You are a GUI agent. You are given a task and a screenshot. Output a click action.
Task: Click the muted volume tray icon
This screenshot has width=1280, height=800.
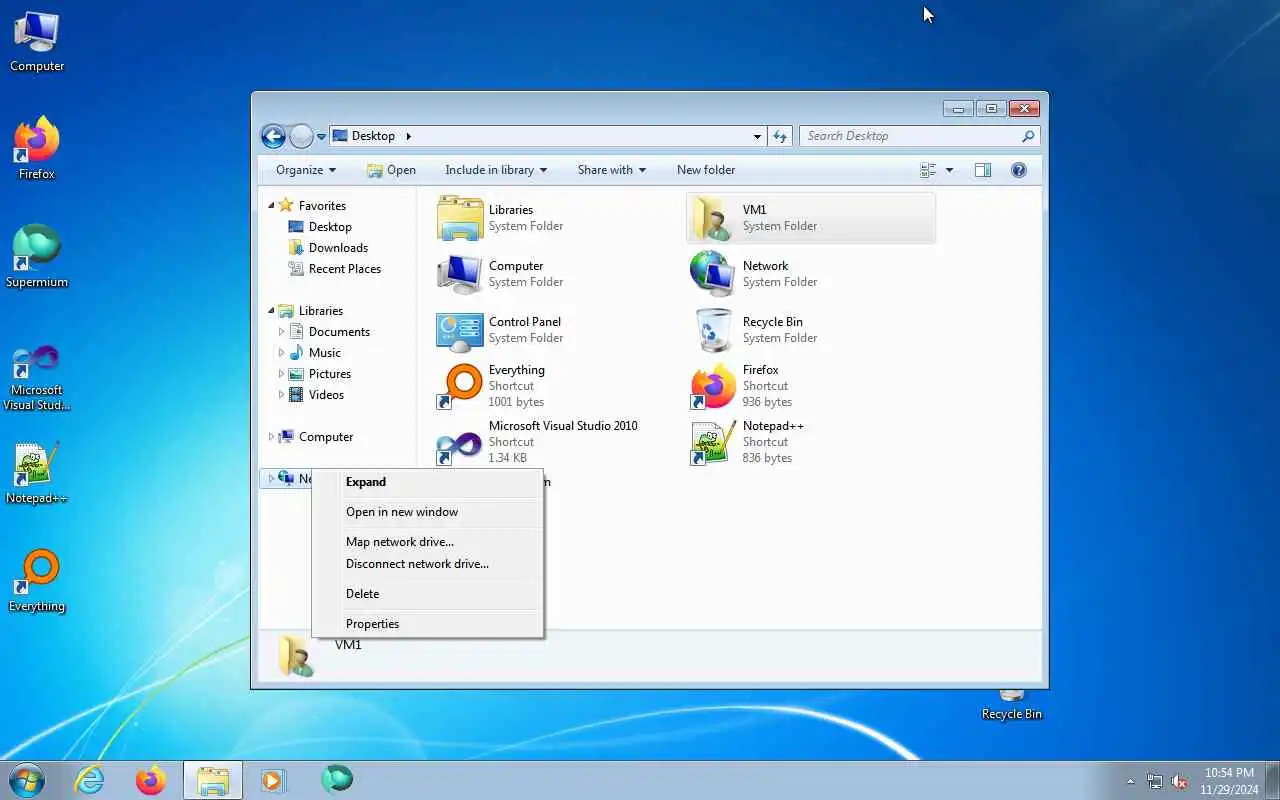coord(1179,781)
